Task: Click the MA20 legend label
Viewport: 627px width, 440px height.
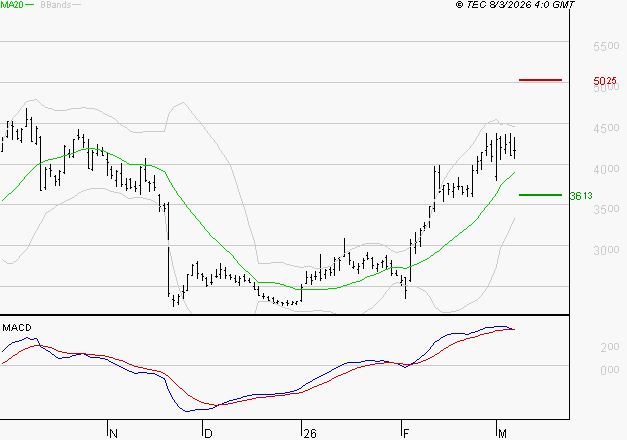Action: [11, 5]
